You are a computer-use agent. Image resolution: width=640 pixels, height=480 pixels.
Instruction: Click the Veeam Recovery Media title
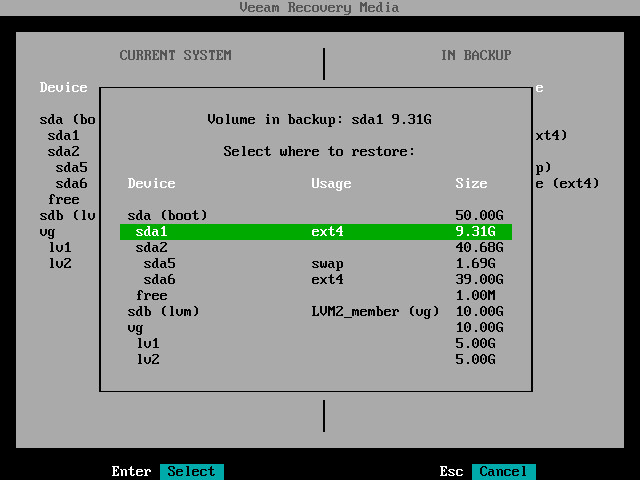point(319,7)
